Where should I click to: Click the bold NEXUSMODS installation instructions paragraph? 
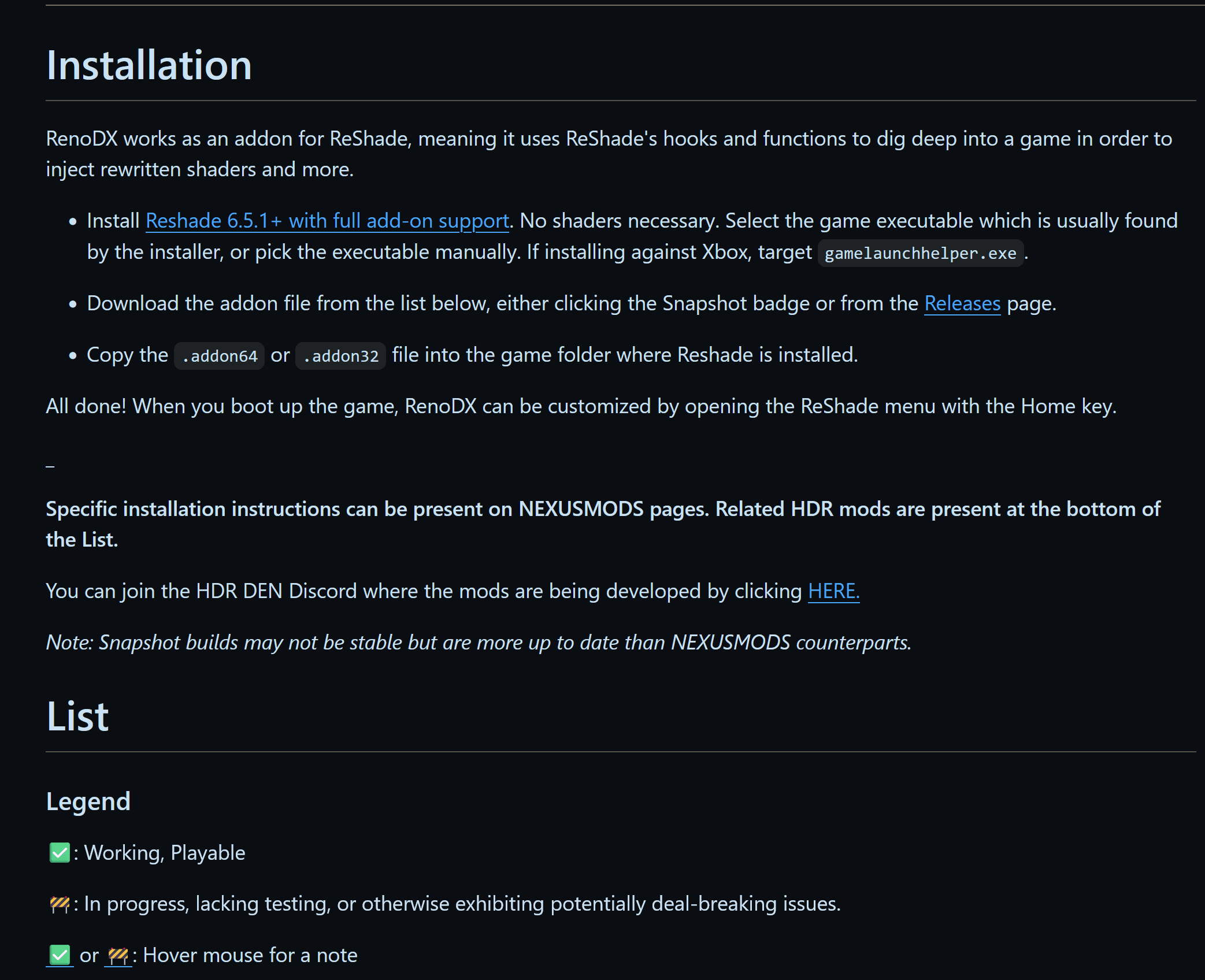click(x=602, y=509)
